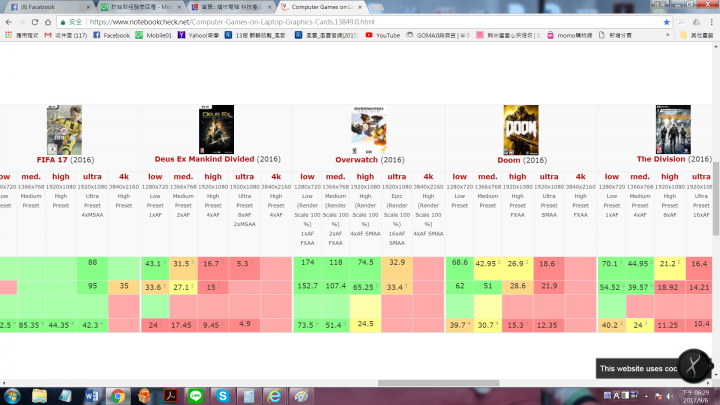Switch to the Mobile01 discussion tab
The height and width of the screenshot is (405, 720).
click(x=140, y=7)
